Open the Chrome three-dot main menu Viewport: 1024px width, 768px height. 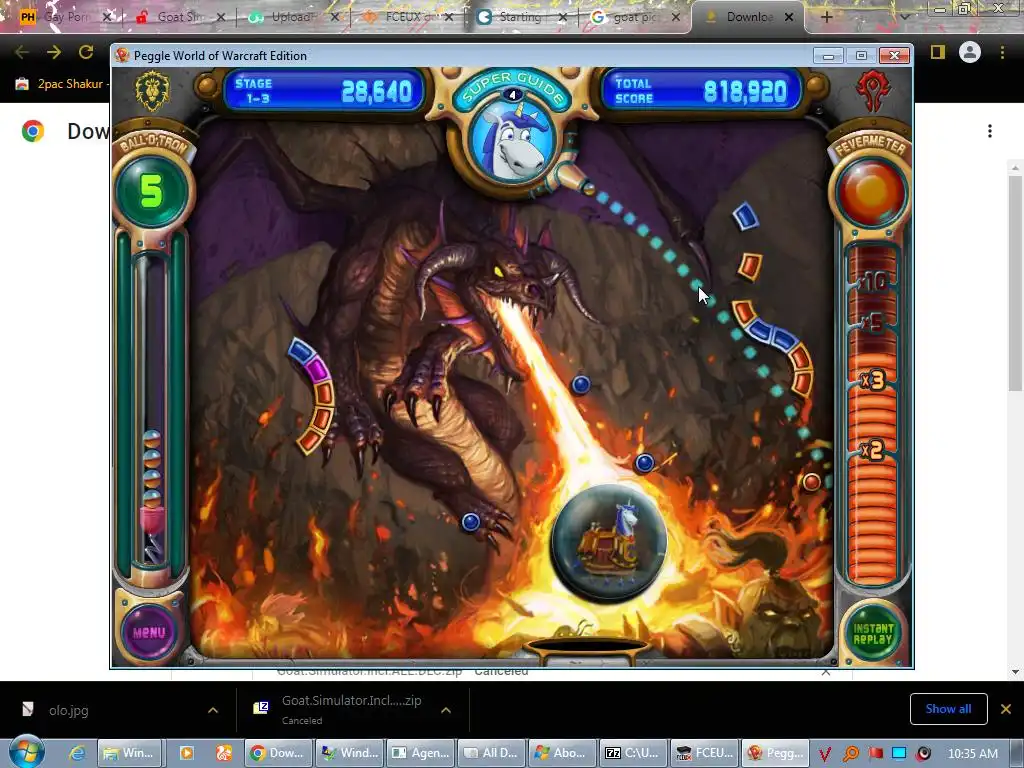click(1002, 52)
